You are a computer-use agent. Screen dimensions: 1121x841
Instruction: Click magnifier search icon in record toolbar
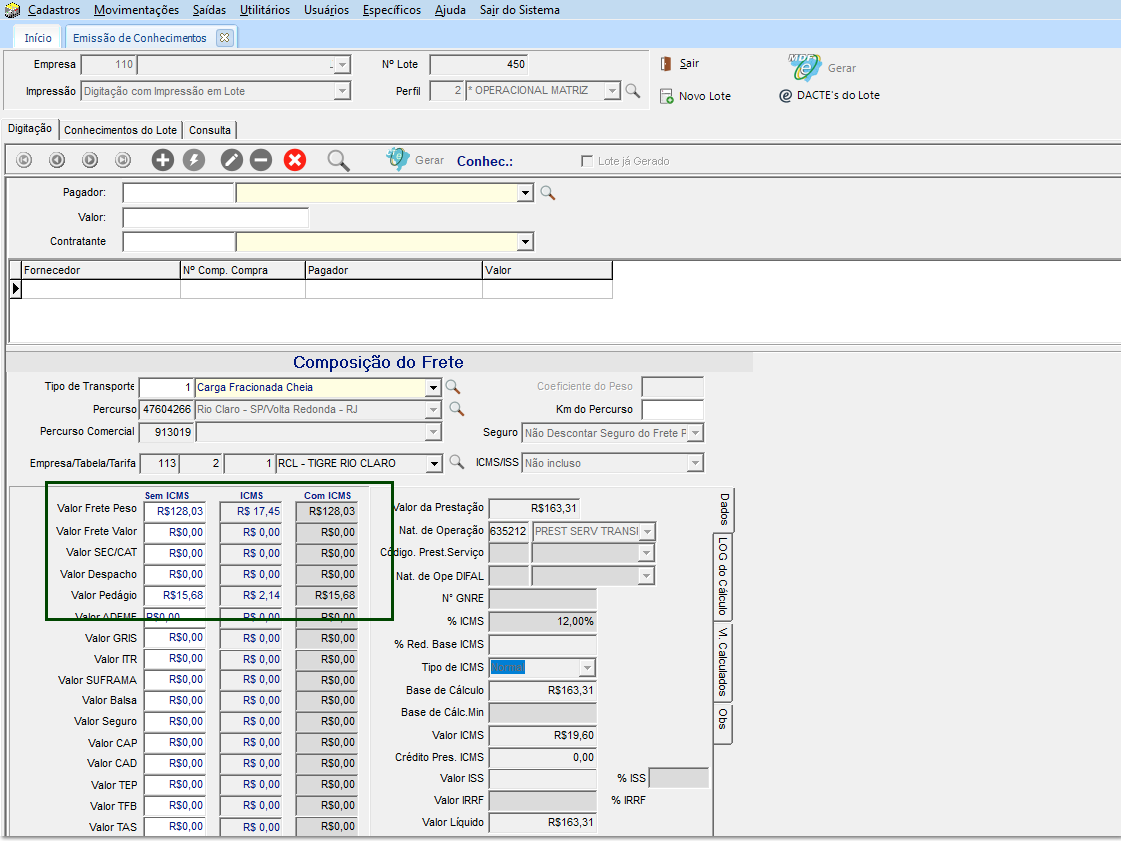tap(339, 160)
